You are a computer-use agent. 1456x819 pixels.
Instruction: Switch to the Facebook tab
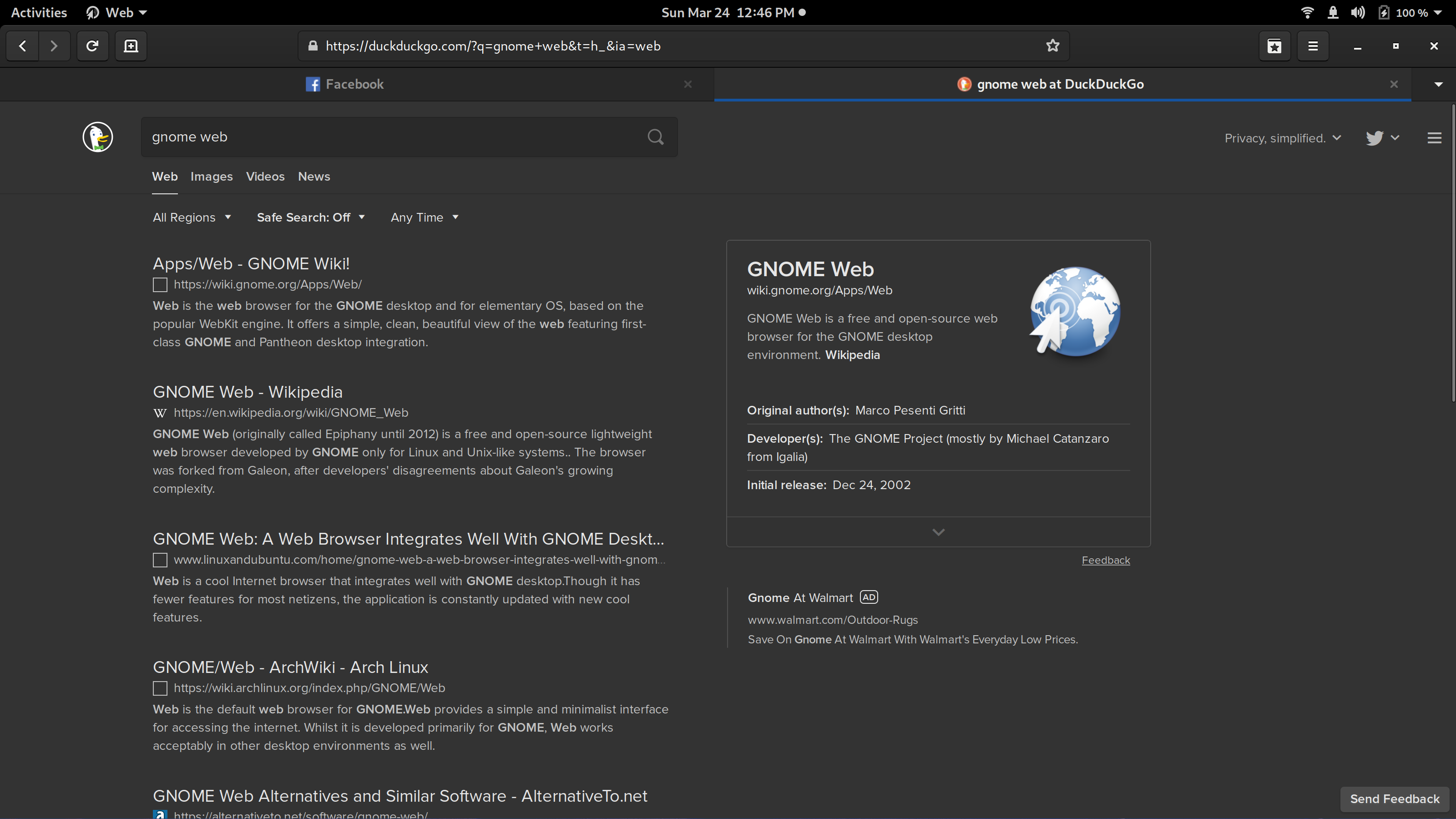354,84
